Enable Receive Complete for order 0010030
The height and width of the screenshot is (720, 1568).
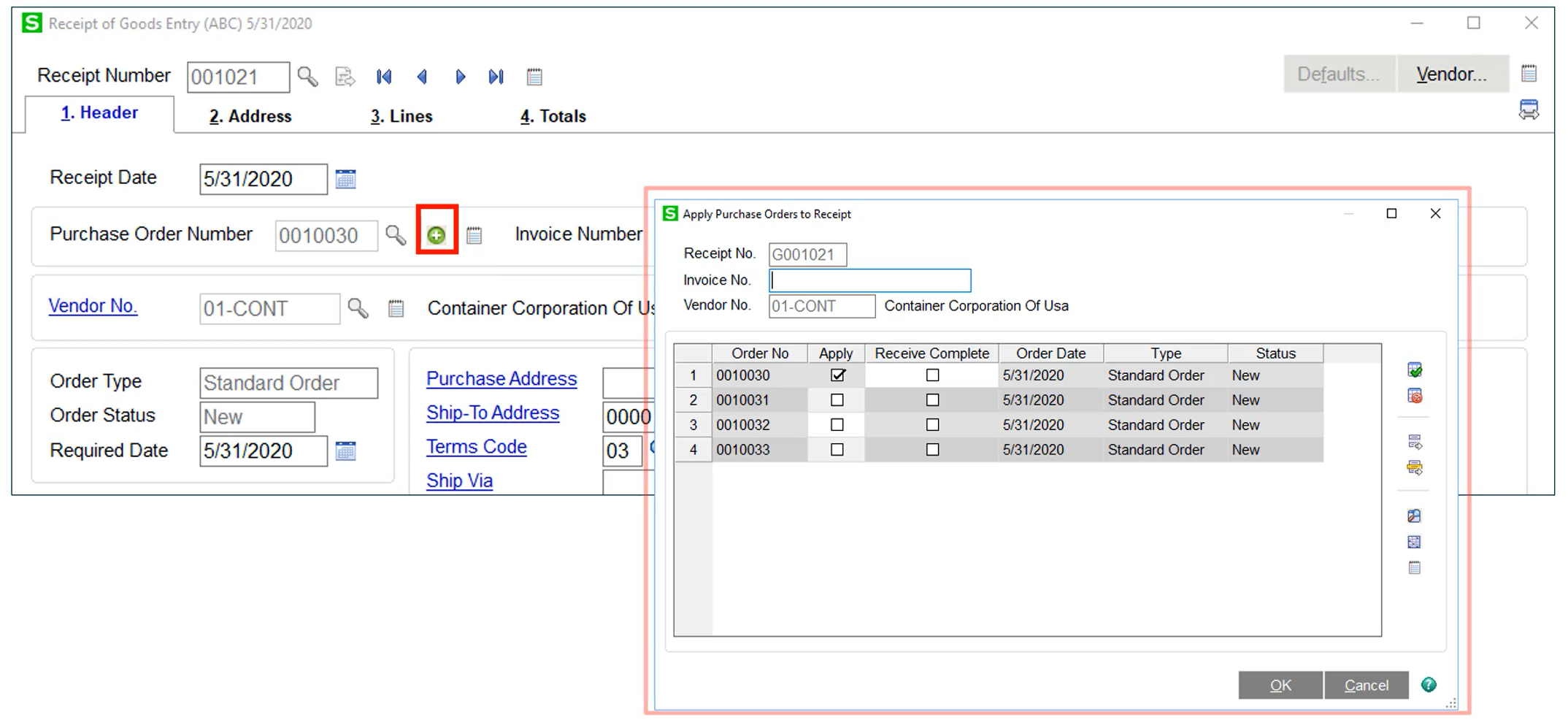[x=931, y=375]
